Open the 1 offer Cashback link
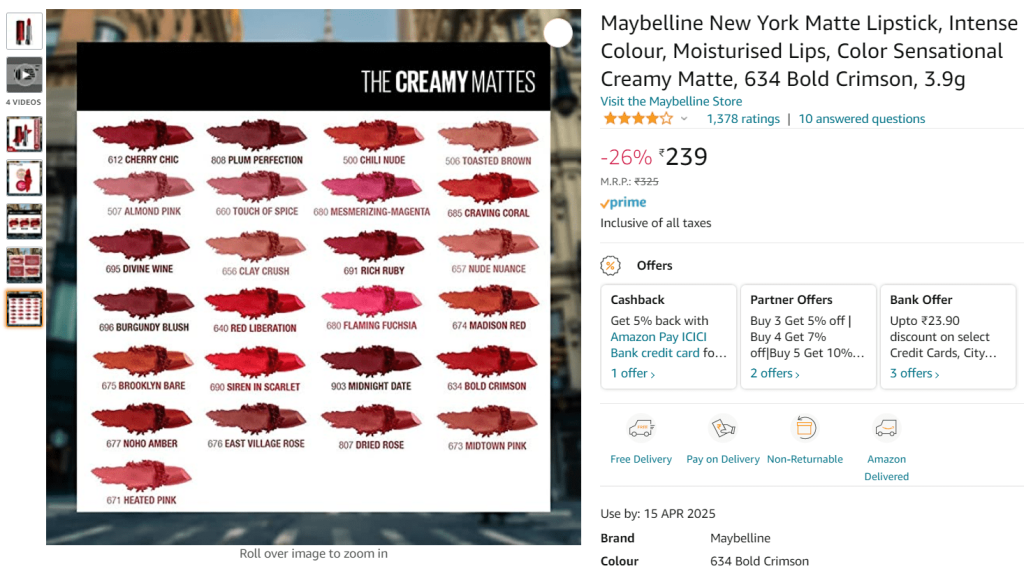 632,374
